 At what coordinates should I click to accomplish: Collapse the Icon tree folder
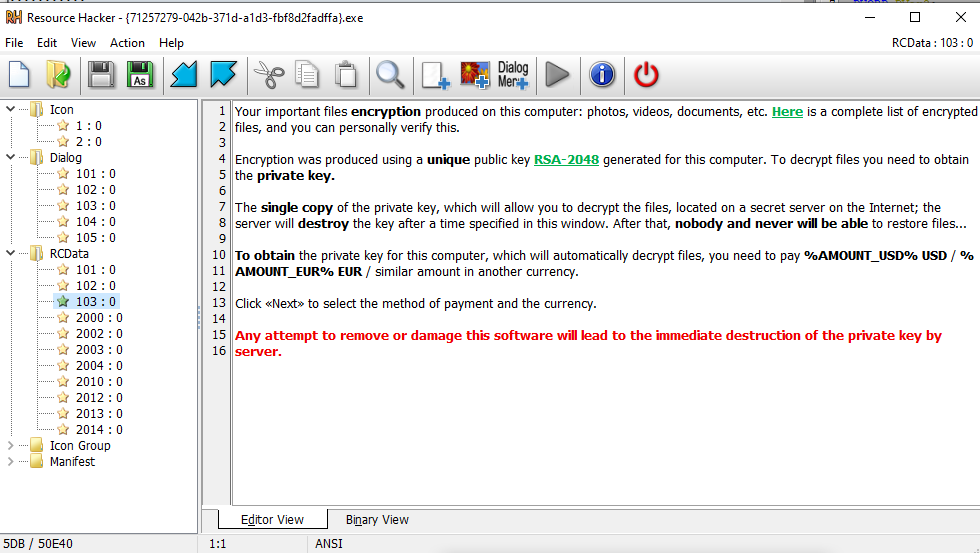pos(11,109)
